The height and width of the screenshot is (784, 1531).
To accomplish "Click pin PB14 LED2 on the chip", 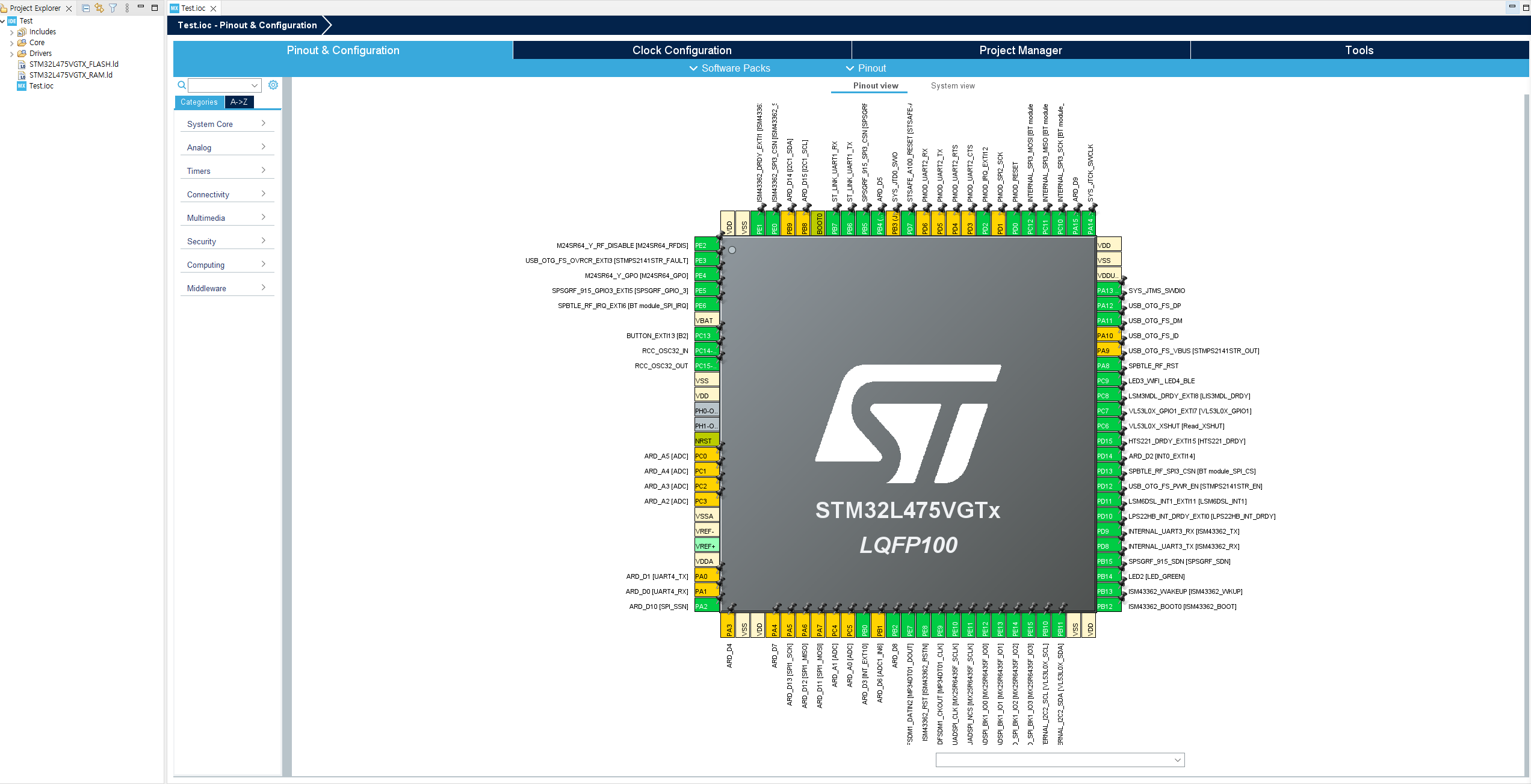I will click(x=1109, y=576).
